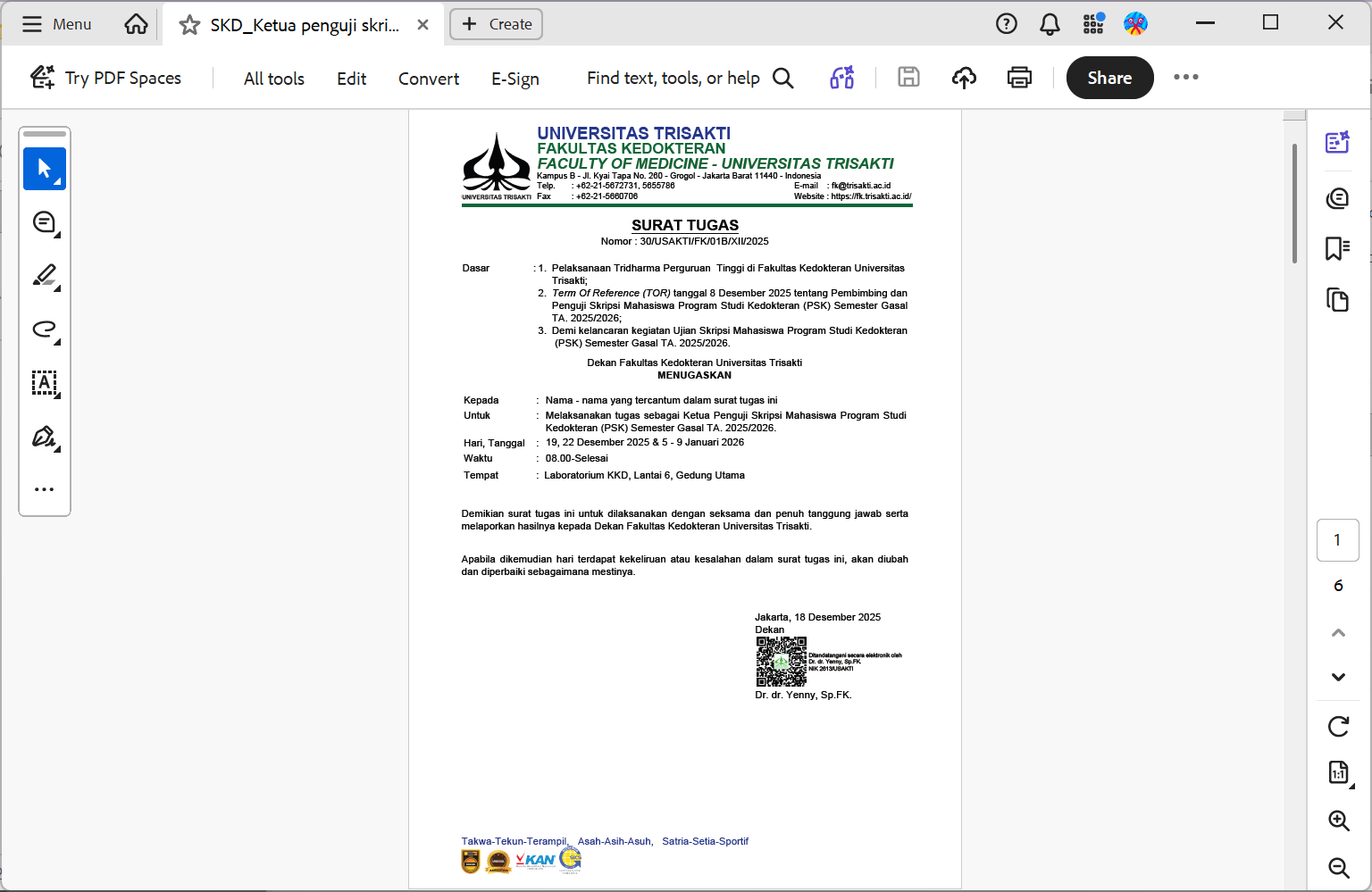The image size is (1372, 892).
Task: Go to next page with down chevron
Action: 1338,677
